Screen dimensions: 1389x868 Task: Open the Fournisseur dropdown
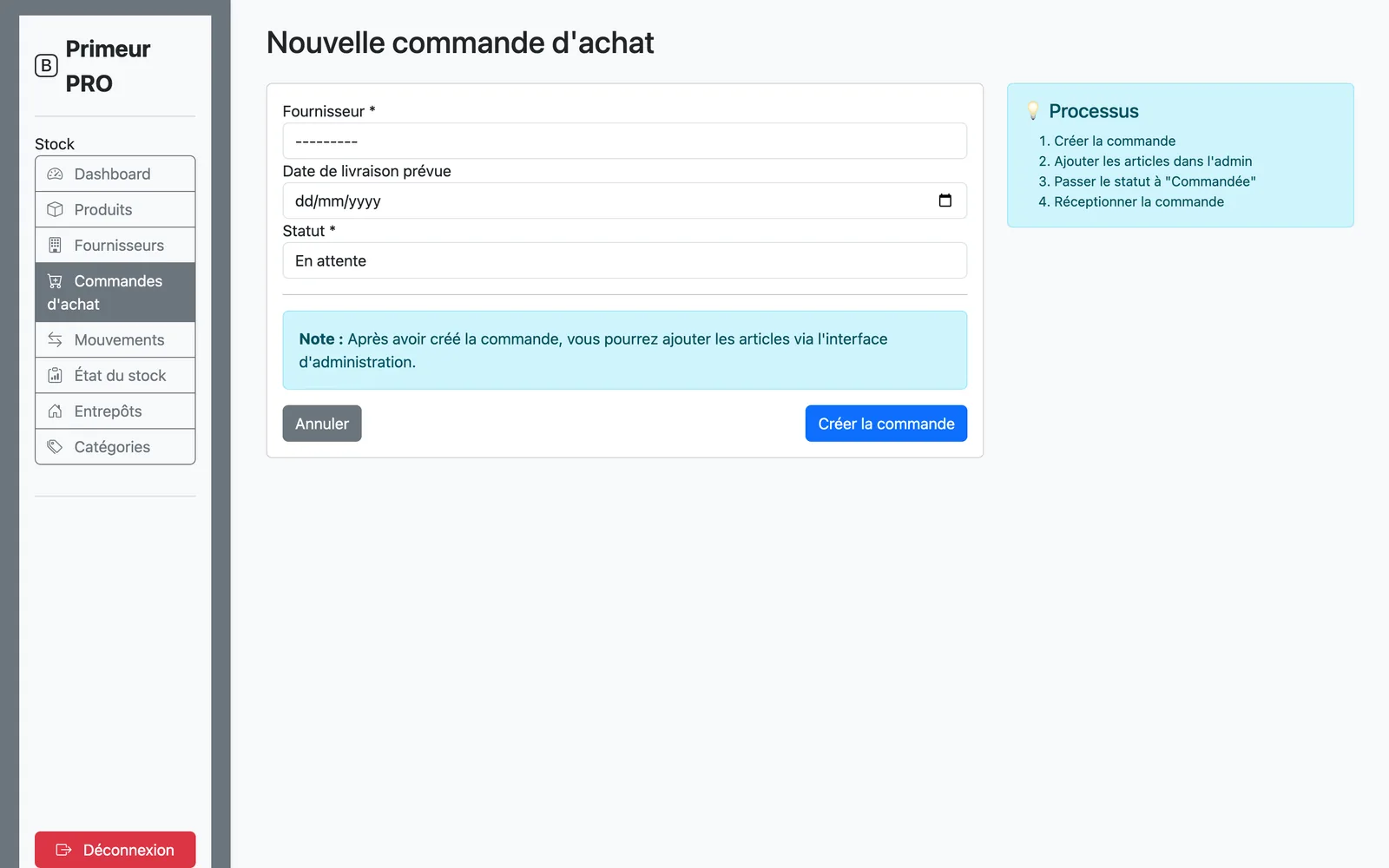click(x=624, y=141)
